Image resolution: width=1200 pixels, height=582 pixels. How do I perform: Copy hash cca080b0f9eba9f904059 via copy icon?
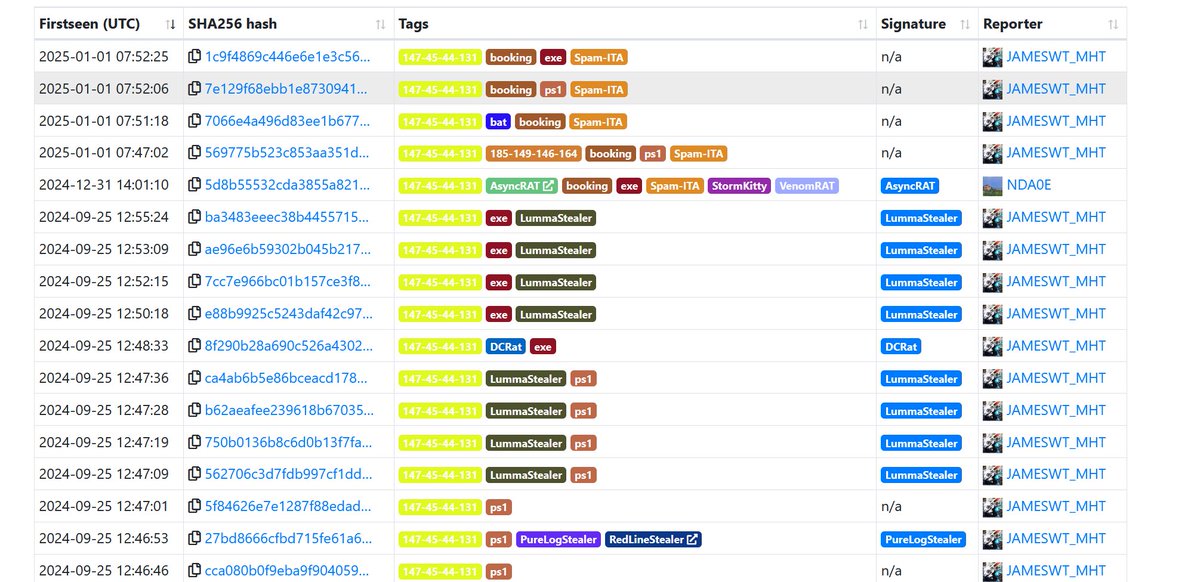click(x=195, y=571)
